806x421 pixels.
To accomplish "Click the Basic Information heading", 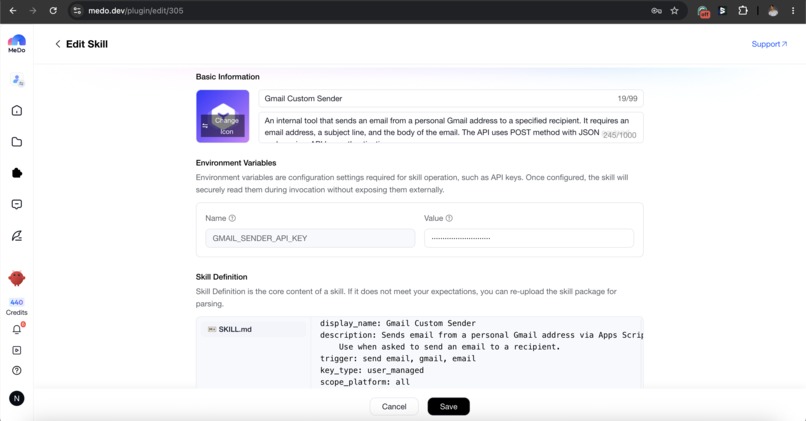I will [227, 77].
